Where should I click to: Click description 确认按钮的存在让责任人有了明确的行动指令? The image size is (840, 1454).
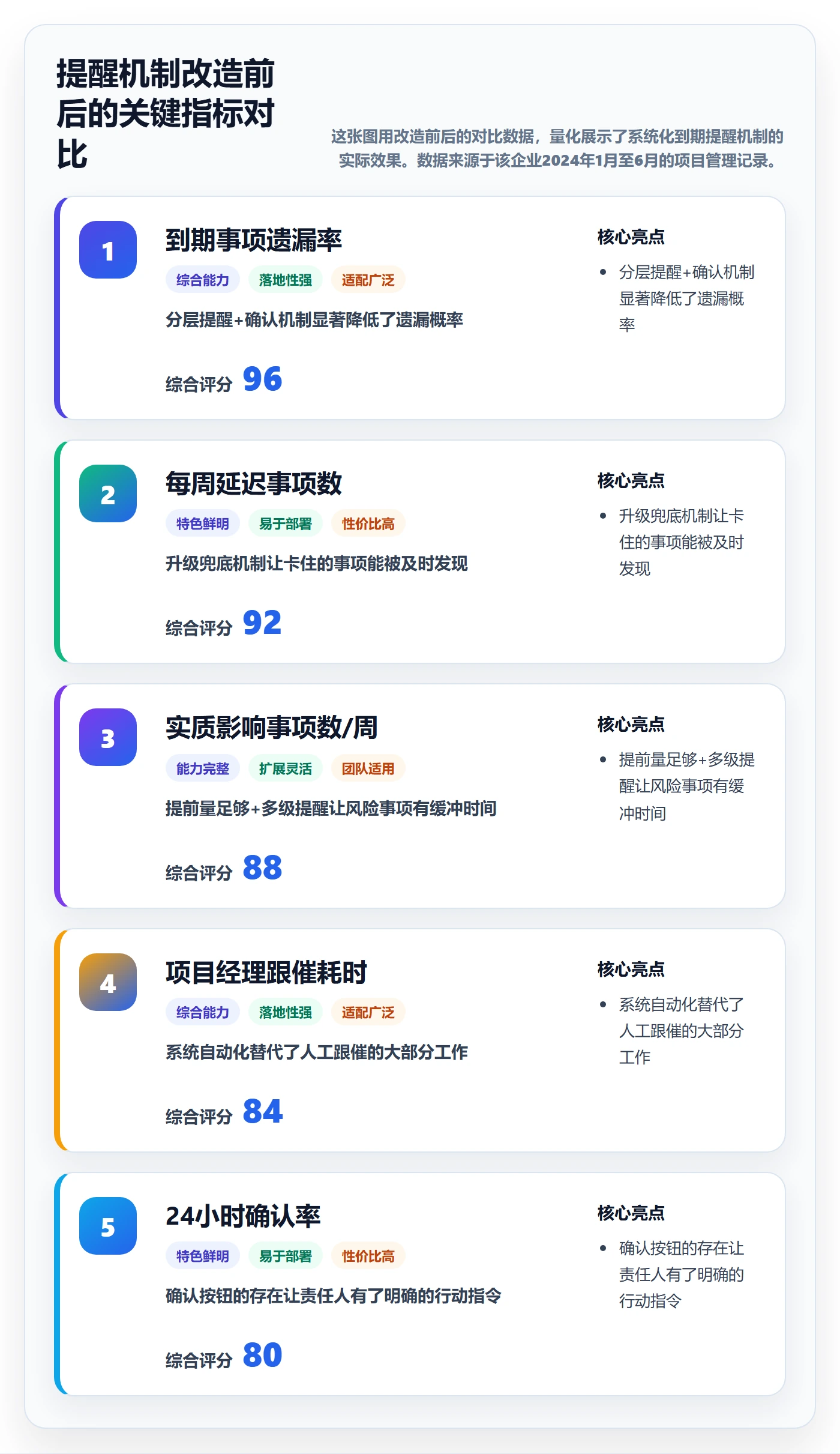(x=334, y=1296)
